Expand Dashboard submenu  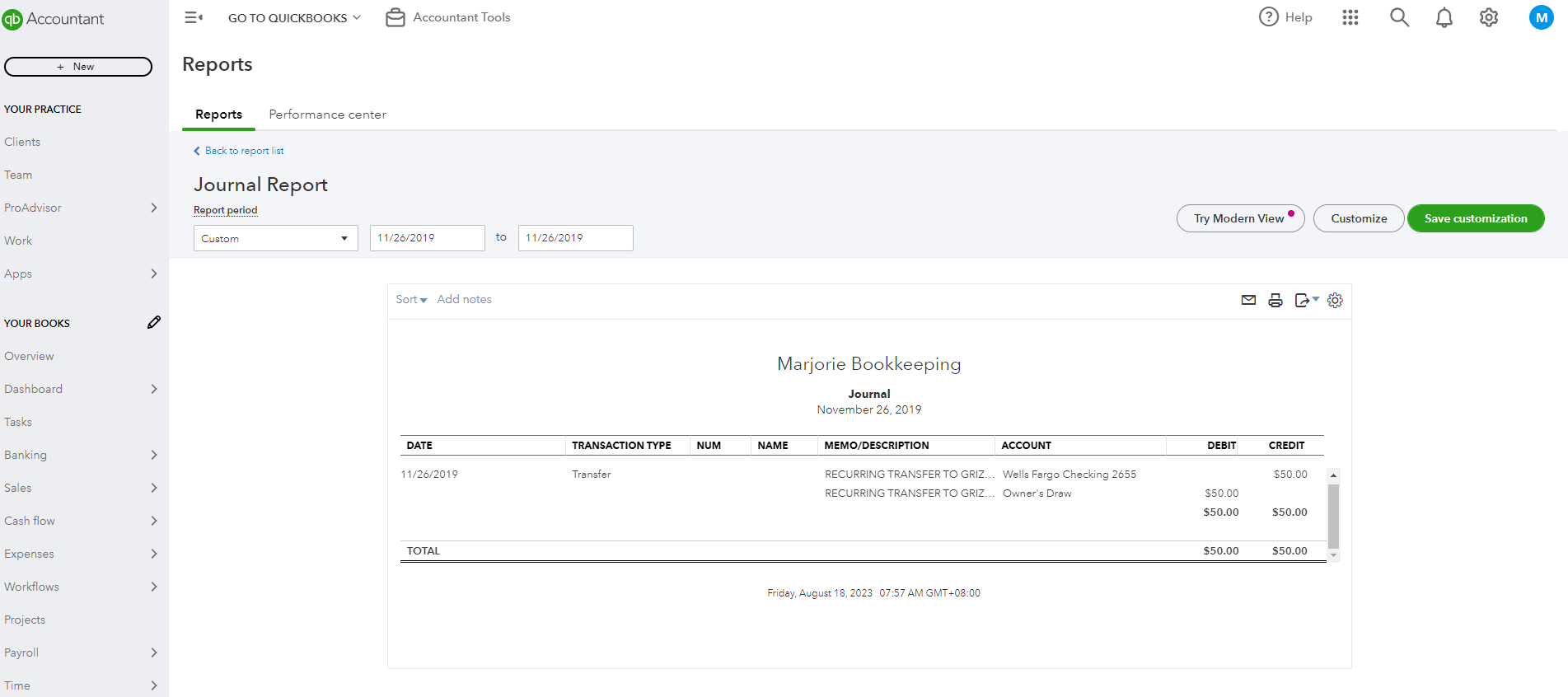(153, 389)
